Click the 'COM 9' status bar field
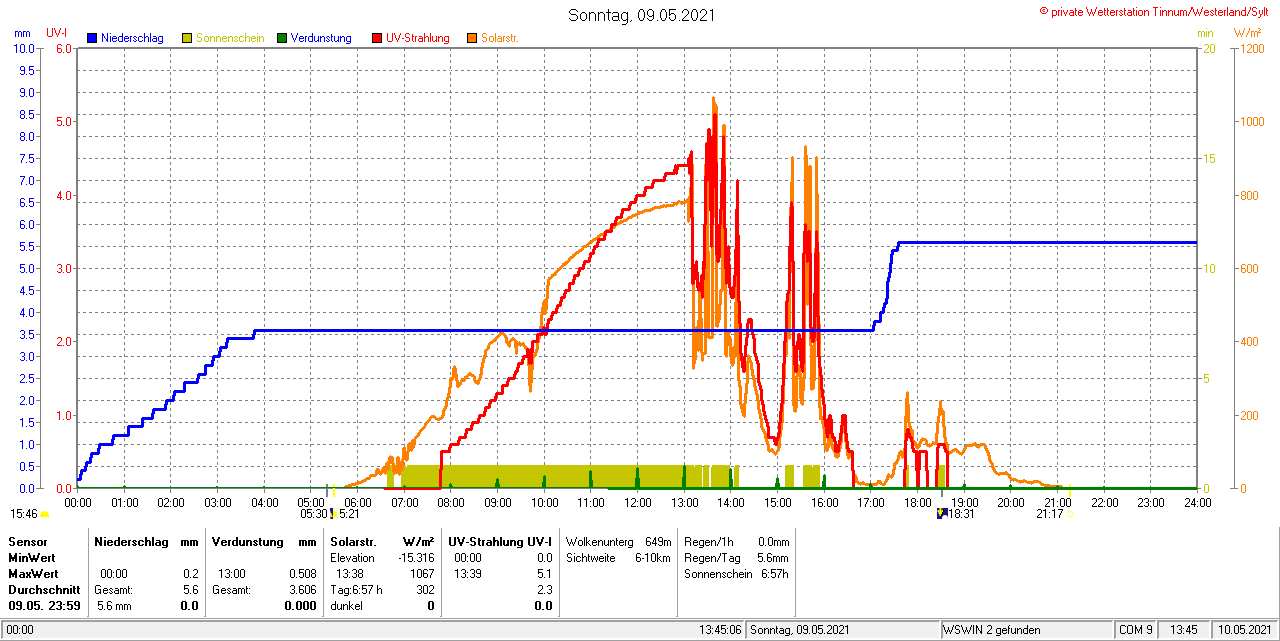1280x641 pixels. (x=1136, y=631)
